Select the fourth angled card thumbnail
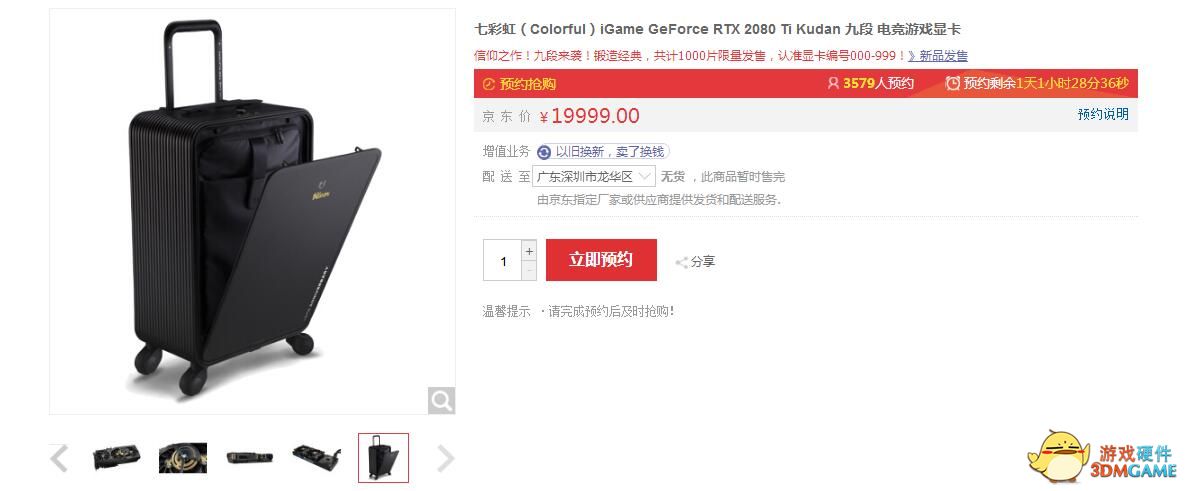This screenshot has width=1193, height=491. (317, 458)
